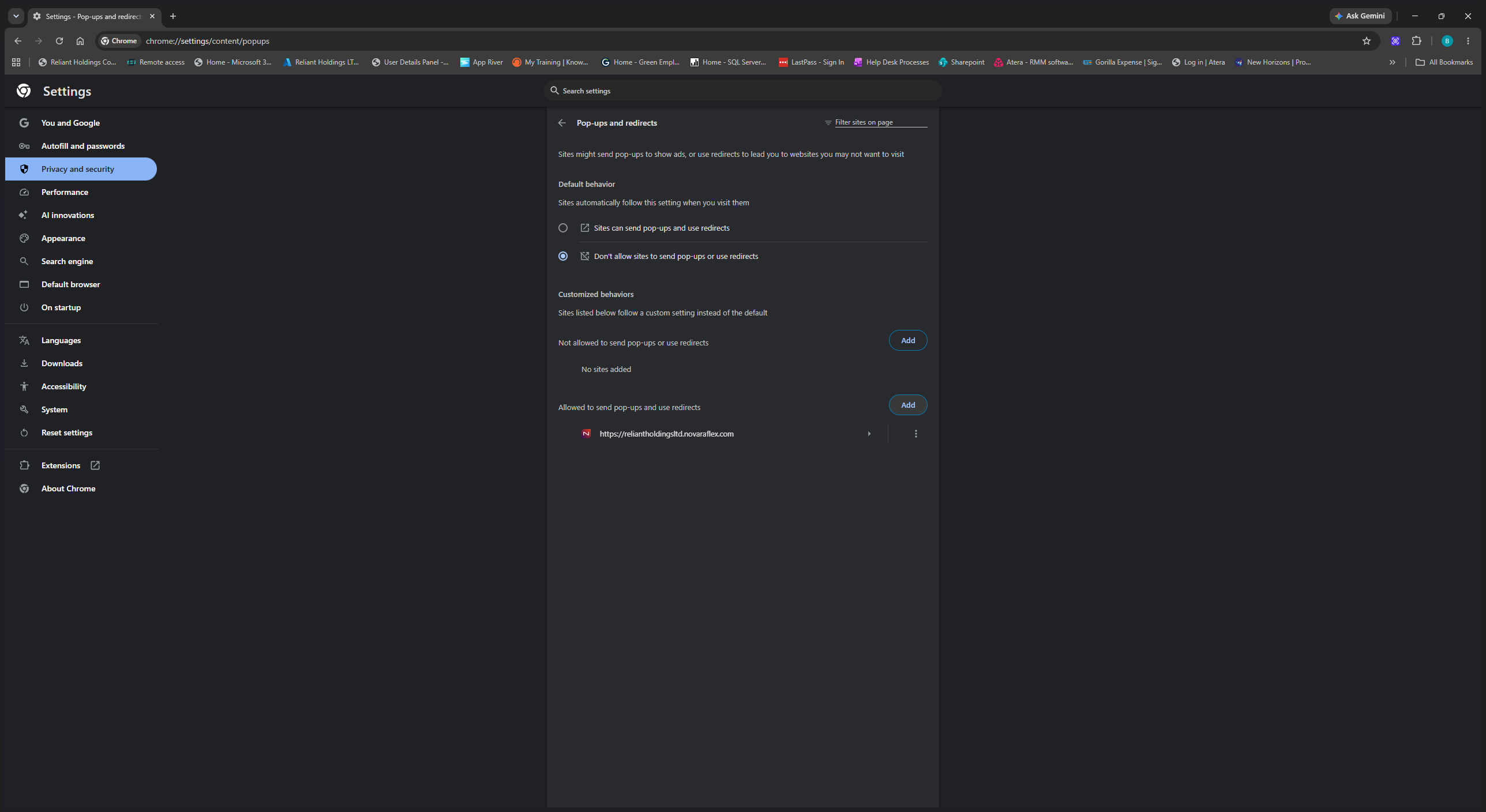
Task: Open All Bookmarks folder
Action: [1444, 62]
